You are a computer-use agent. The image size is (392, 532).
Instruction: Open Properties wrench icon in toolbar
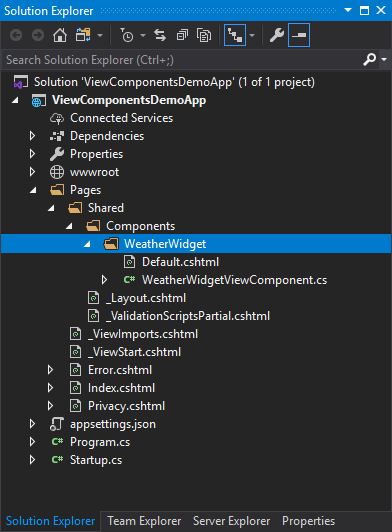pyautogui.click(x=277, y=35)
